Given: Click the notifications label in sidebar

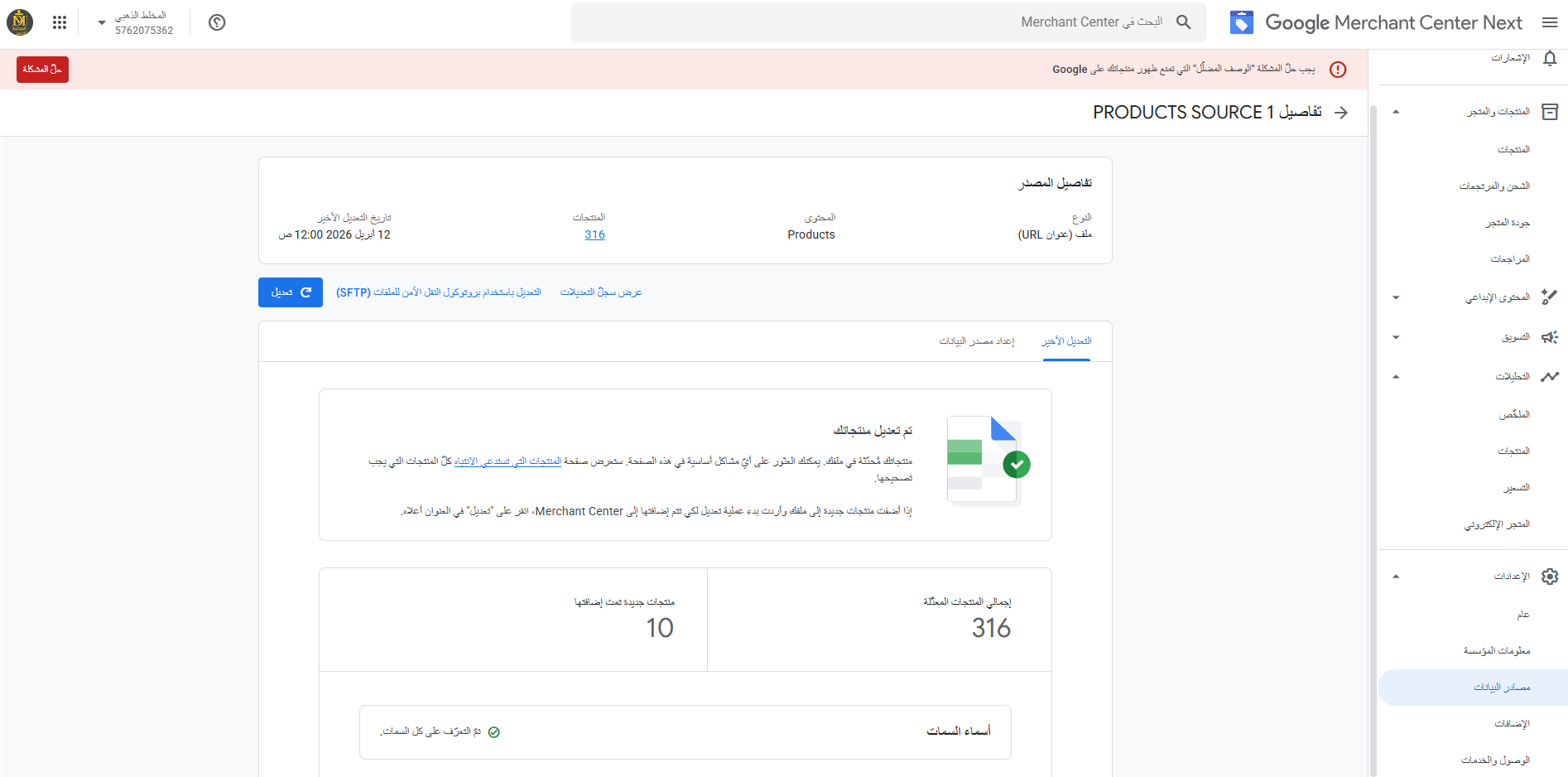Looking at the screenshot, I should [1511, 58].
